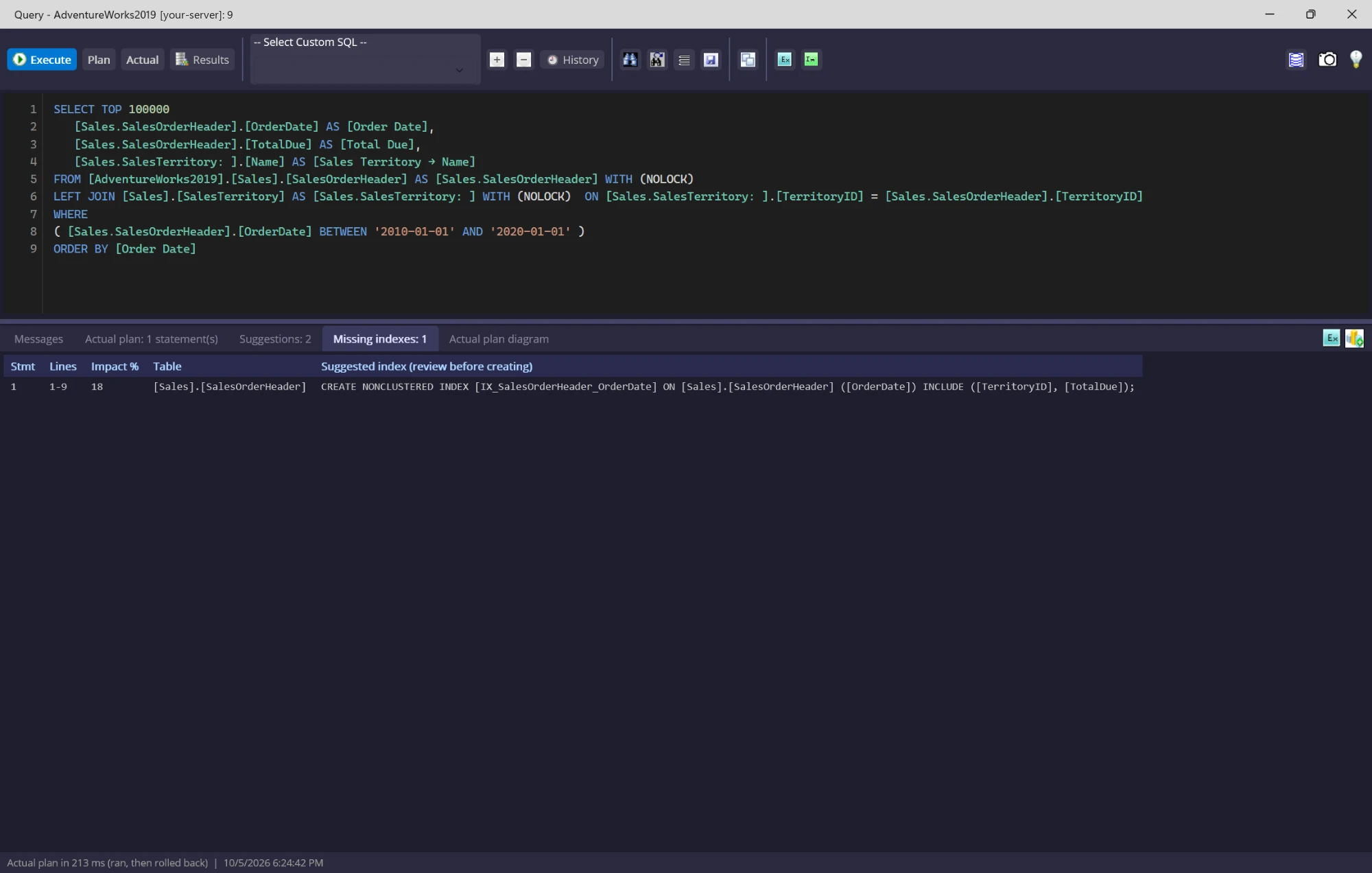Screen dimensions: 1372x873
Task: Click the impact value 18 cell
Action: coord(97,387)
